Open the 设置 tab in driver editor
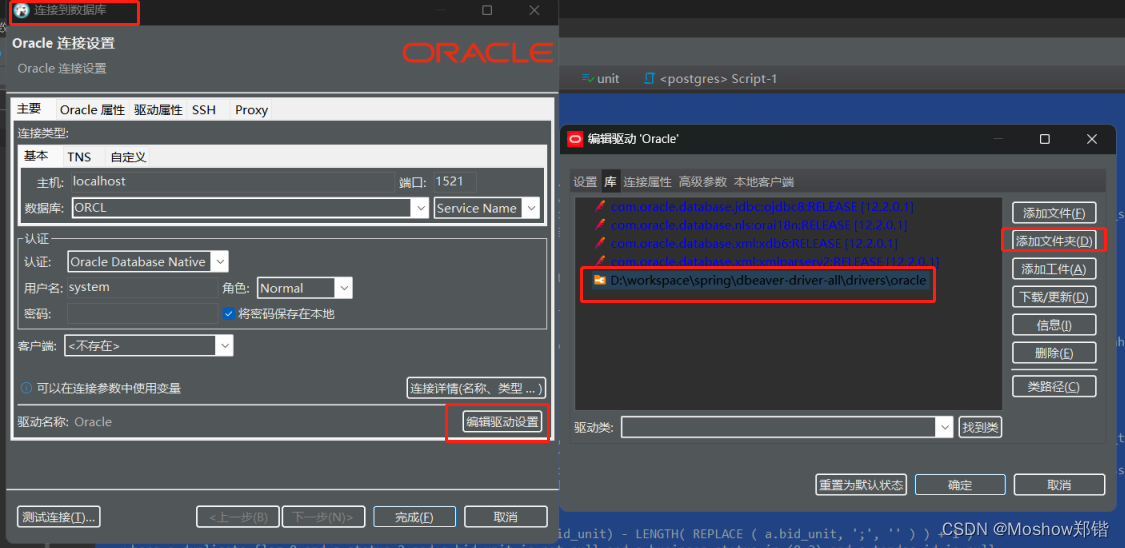Viewport: 1125px width, 548px height. tap(585, 181)
